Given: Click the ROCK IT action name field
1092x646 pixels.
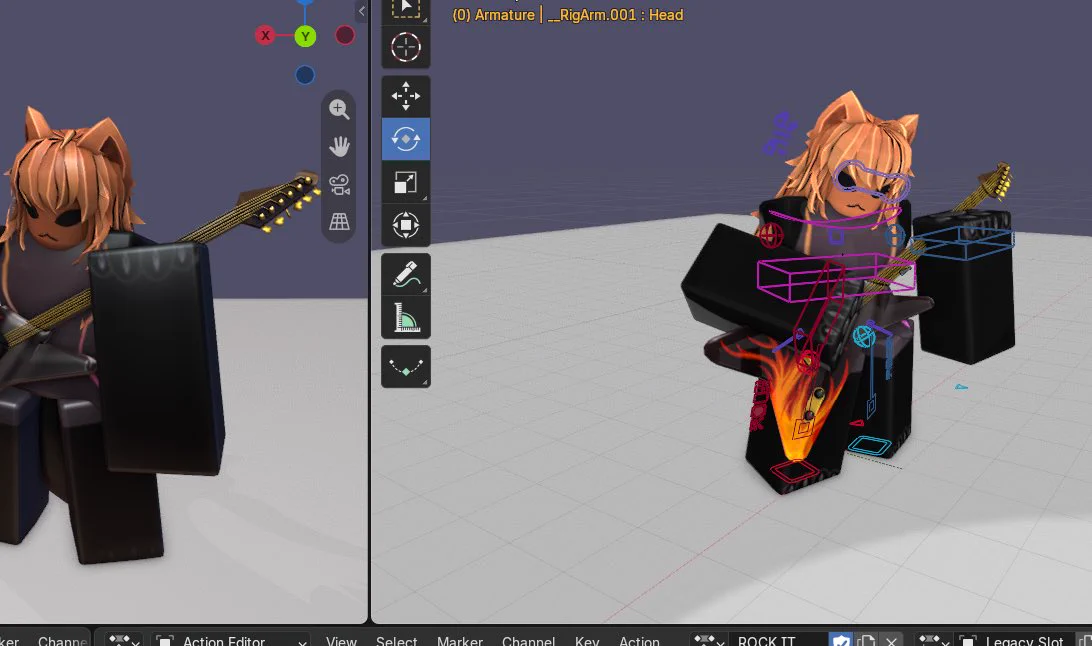Looking at the screenshot, I should pyautogui.click(x=779, y=640).
